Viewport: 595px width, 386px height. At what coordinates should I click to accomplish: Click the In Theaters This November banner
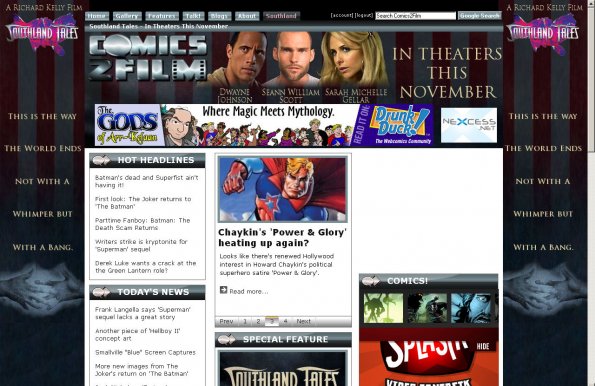[447, 73]
